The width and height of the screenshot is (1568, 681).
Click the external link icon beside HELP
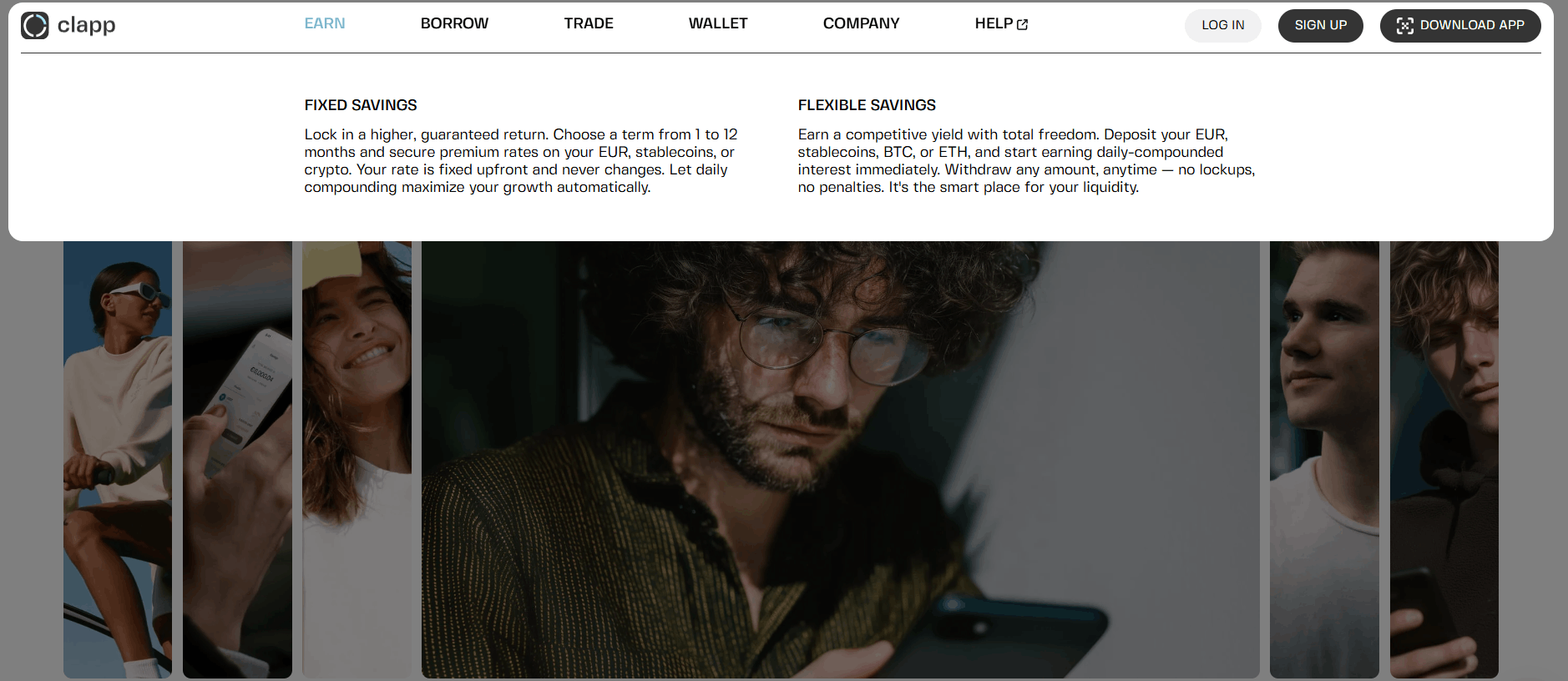1023,25
